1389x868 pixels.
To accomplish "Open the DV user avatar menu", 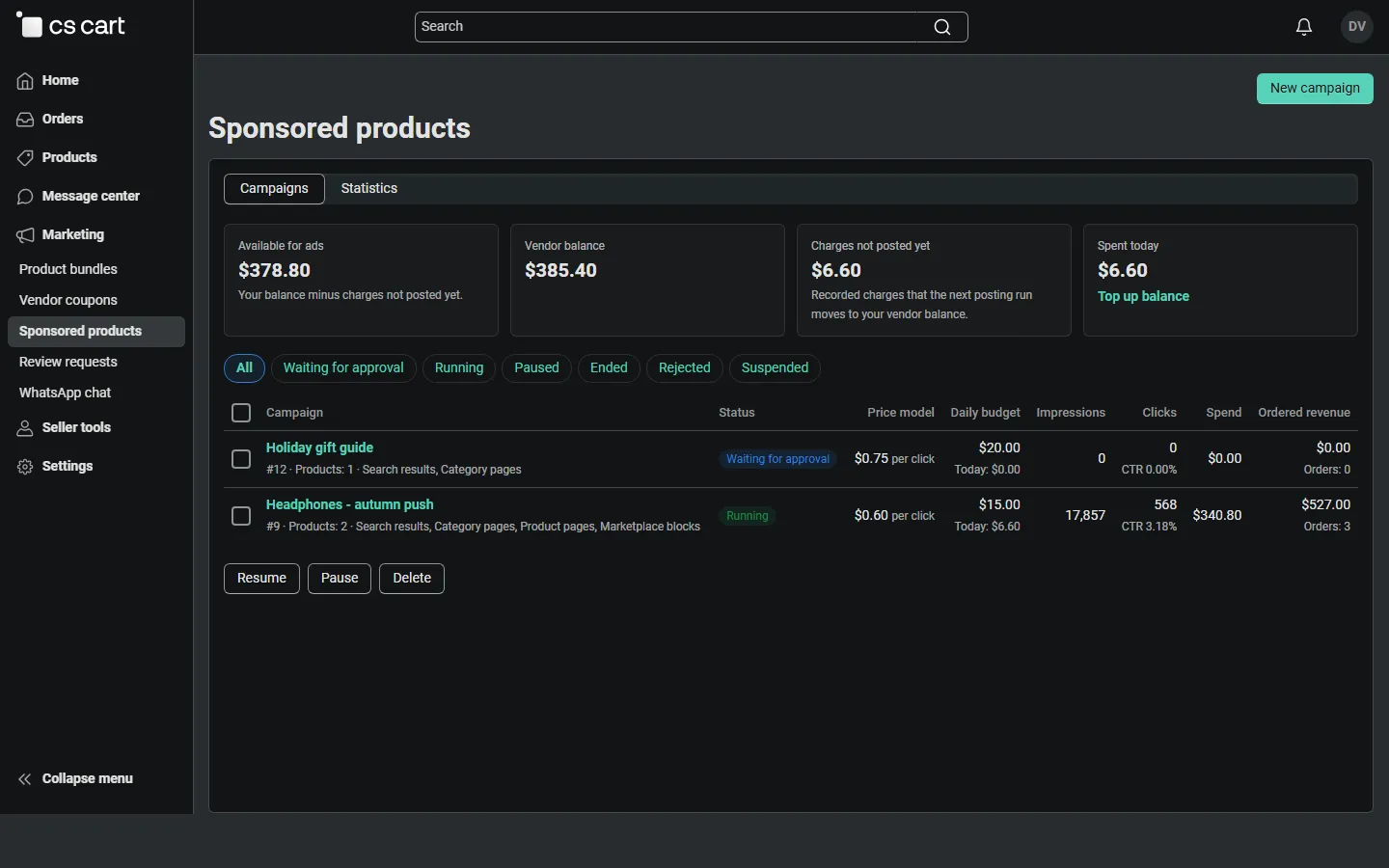I will click(x=1357, y=27).
